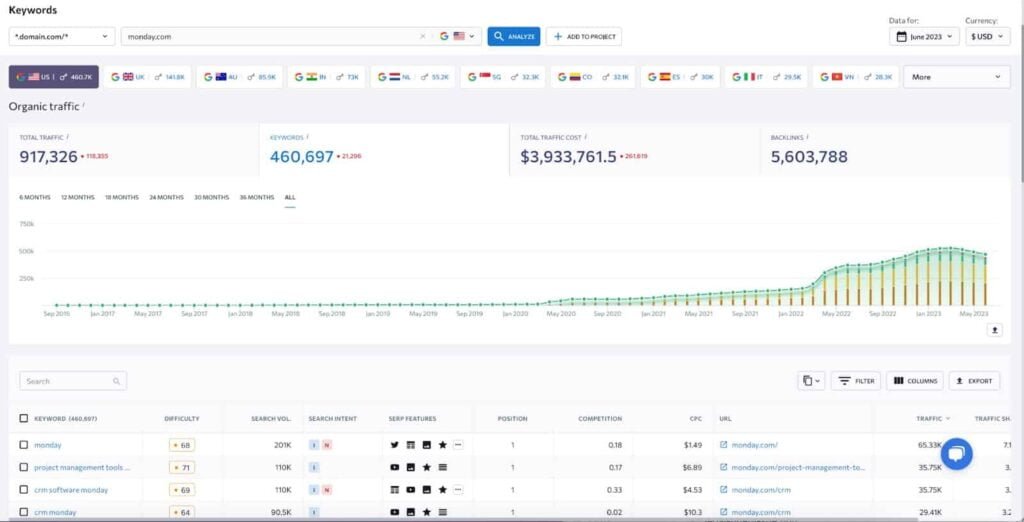Check the monday keyword row checkbox
This screenshot has width=1024, height=522.
[24, 445]
